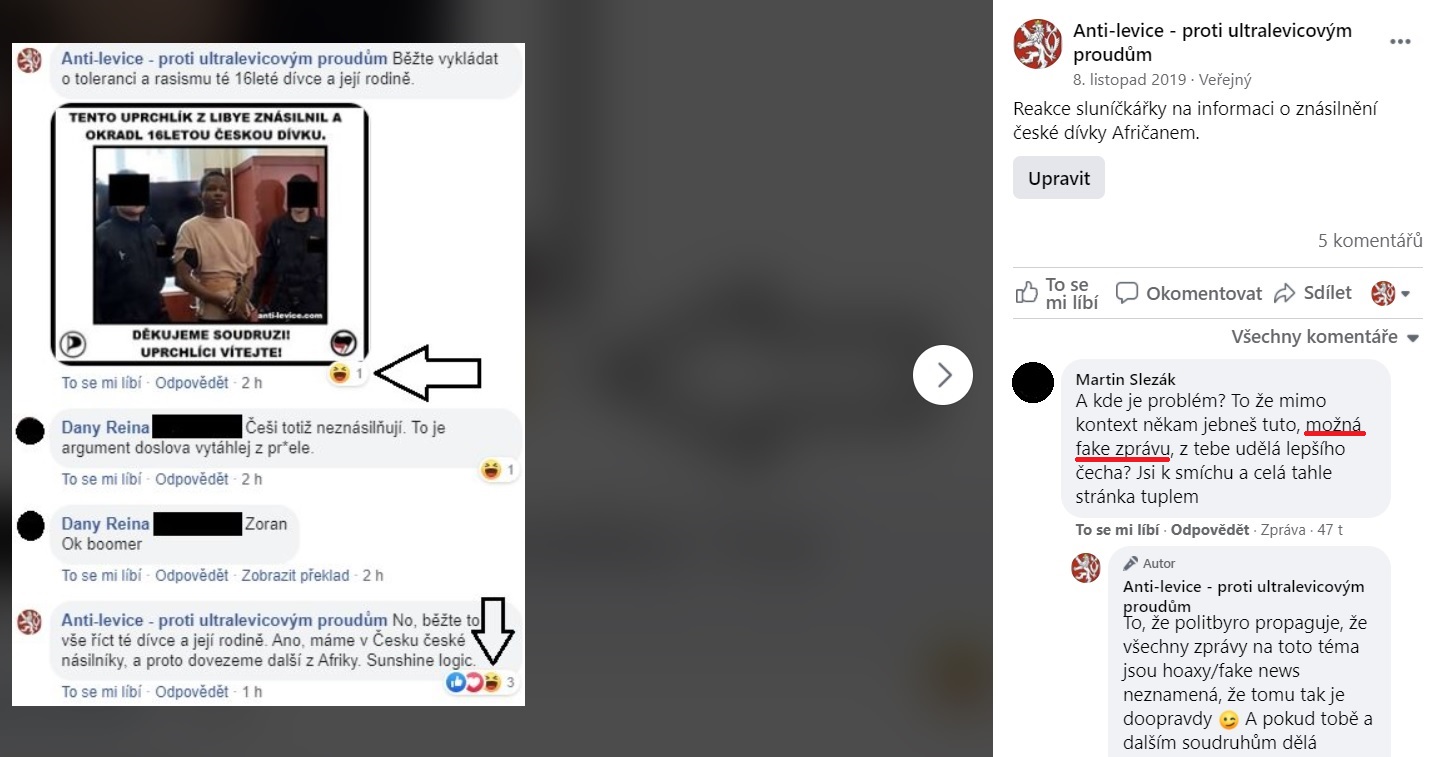Click Anti-levice avatar beside author reply
The width and height of the screenshot is (1433, 757).
pyautogui.click(x=1086, y=567)
